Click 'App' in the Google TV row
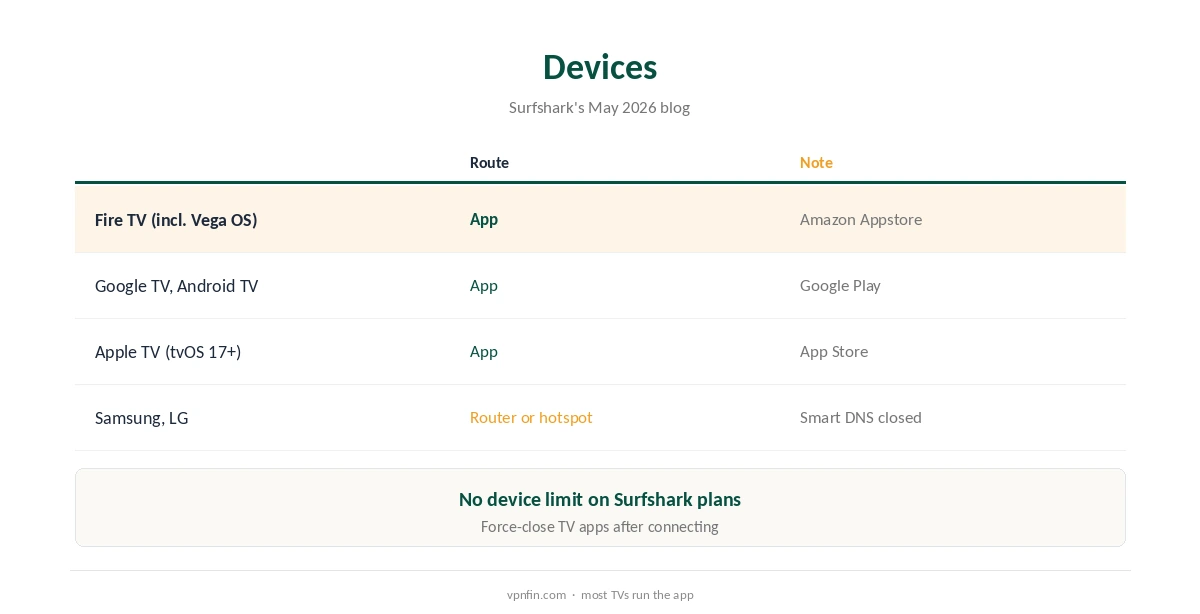 click(484, 285)
